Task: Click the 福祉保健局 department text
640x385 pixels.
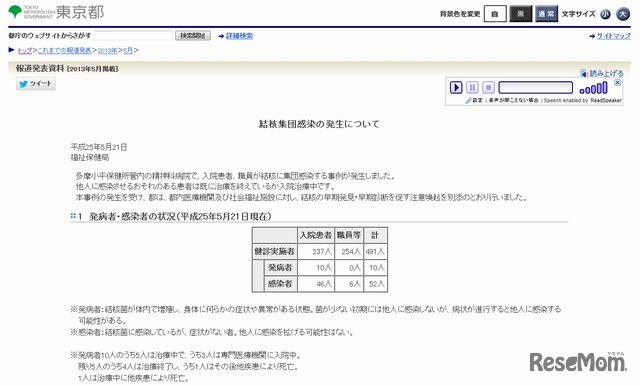Action: point(90,157)
